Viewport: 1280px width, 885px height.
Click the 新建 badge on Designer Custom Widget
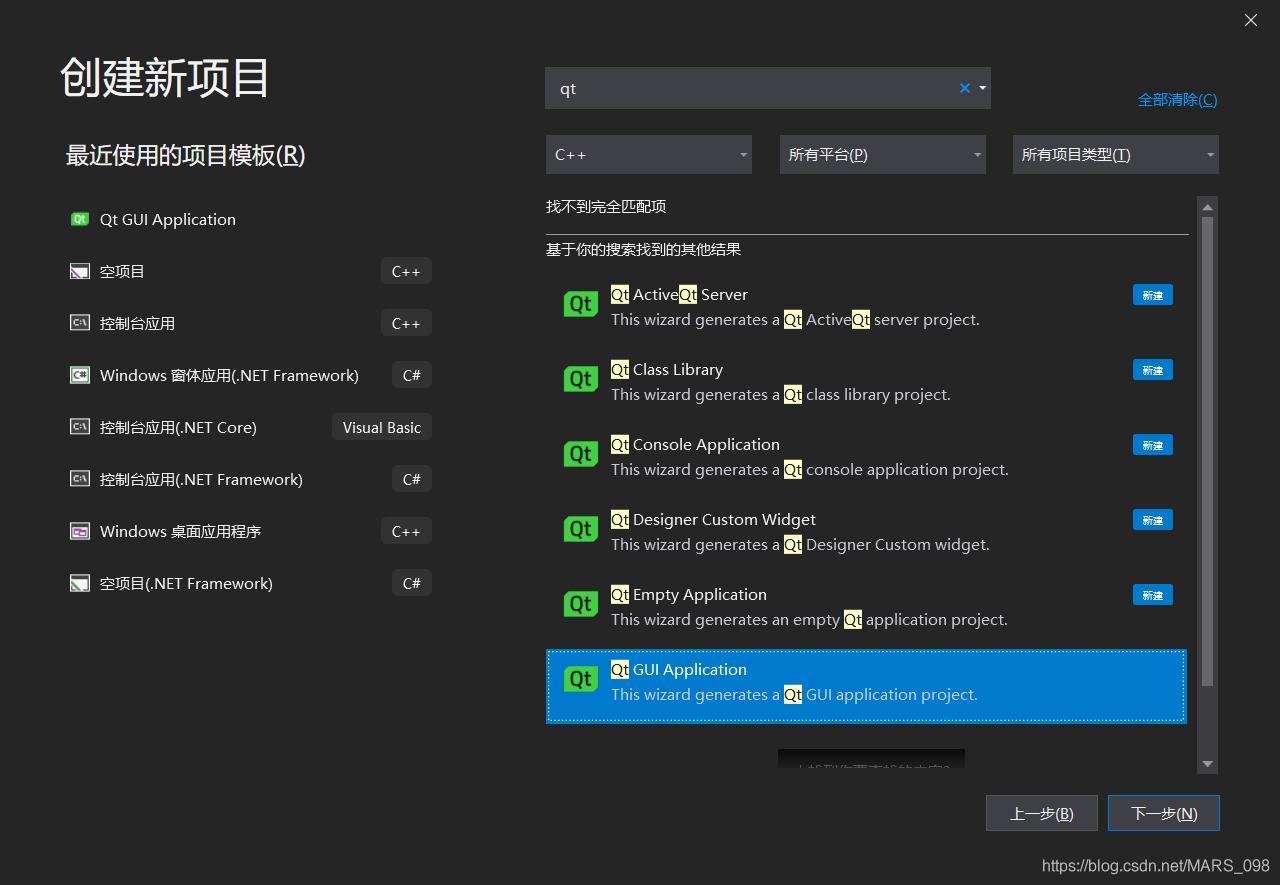click(1152, 520)
